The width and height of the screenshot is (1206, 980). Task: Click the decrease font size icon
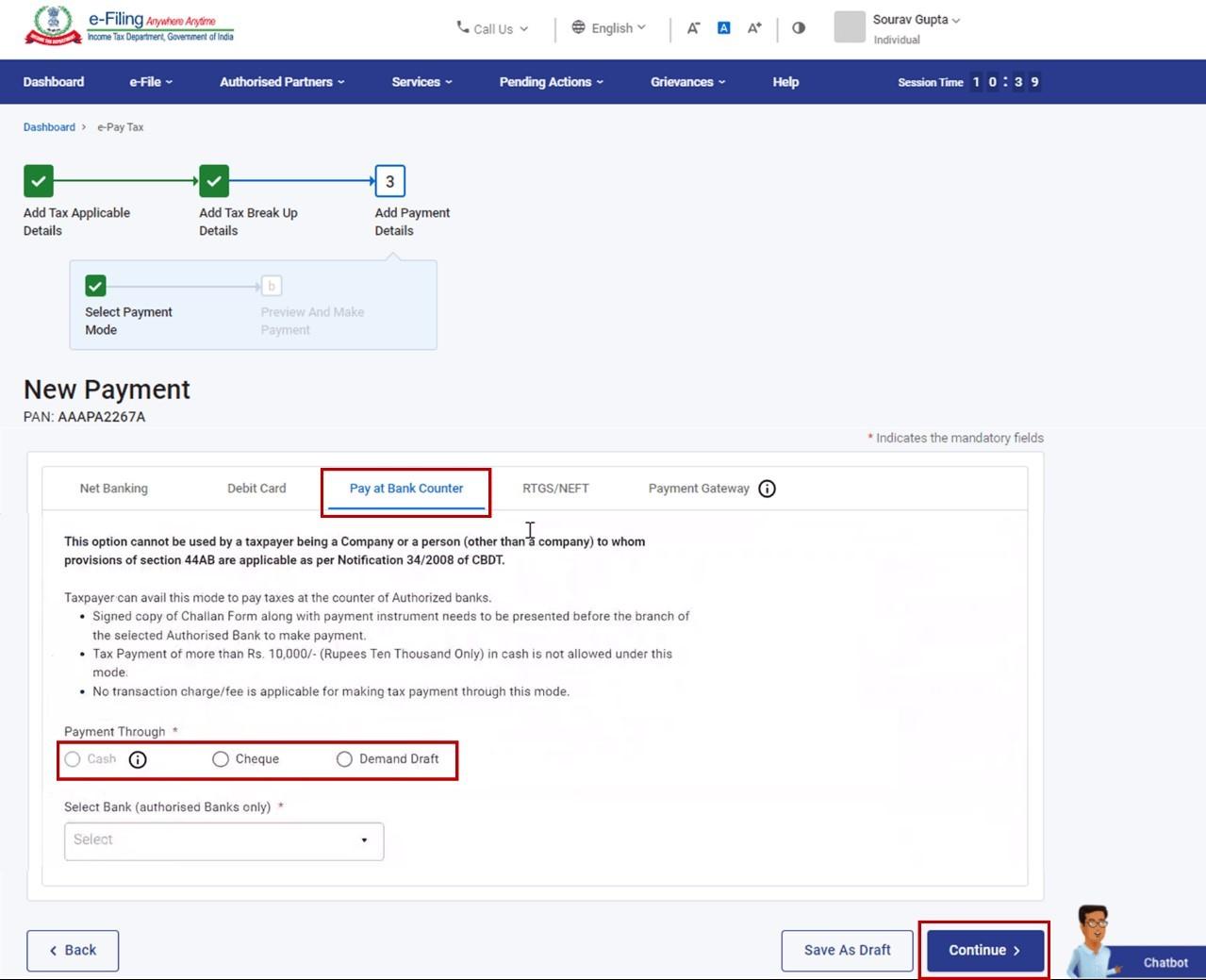(693, 28)
